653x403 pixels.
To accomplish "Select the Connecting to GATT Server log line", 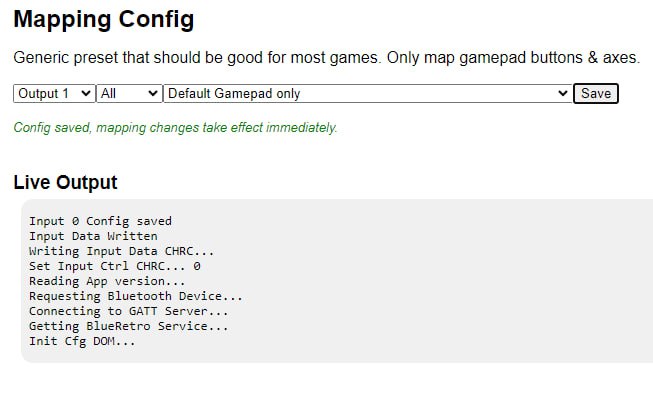I will [x=129, y=311].
